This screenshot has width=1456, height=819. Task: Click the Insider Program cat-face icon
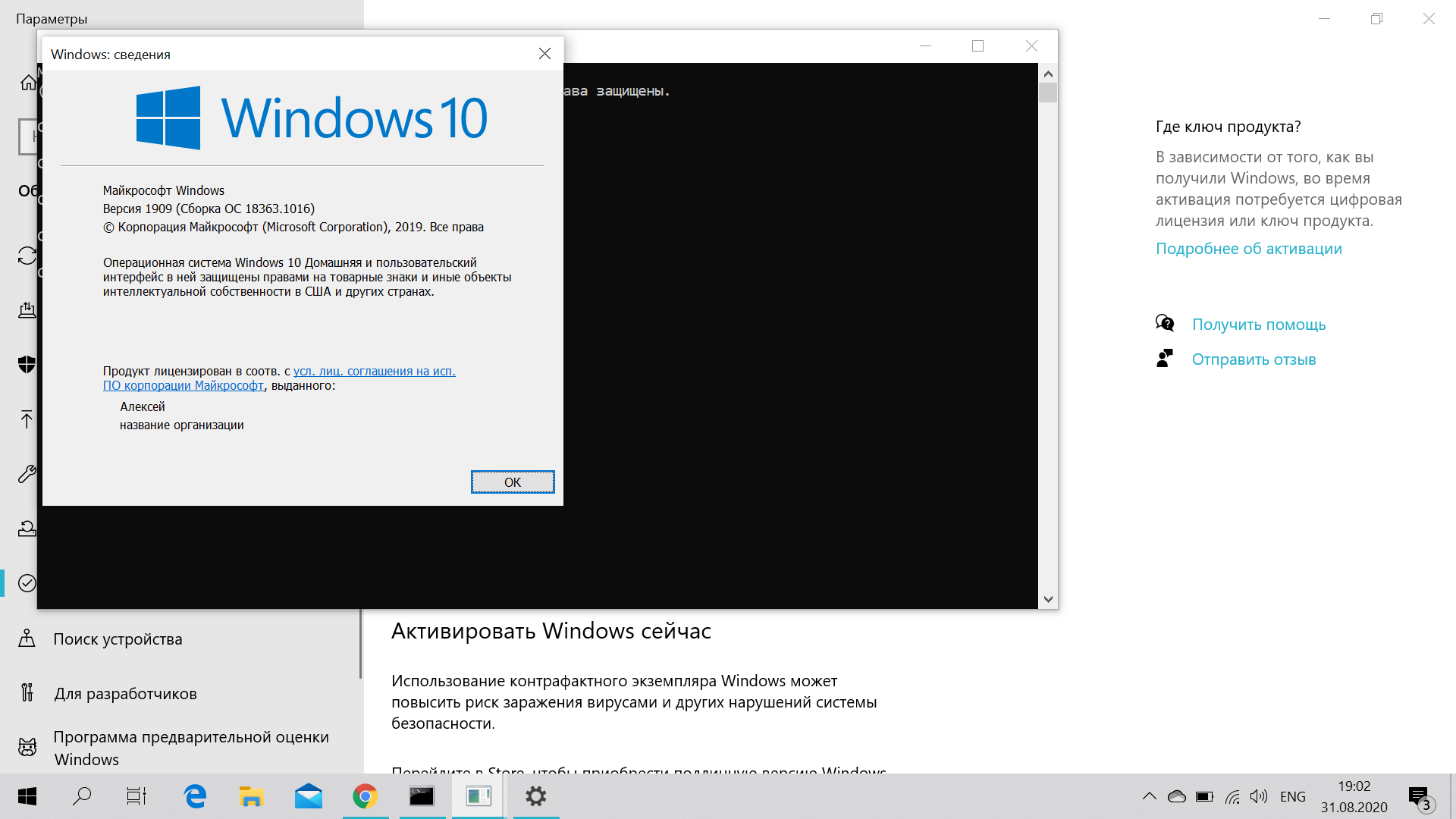[27, 747]
